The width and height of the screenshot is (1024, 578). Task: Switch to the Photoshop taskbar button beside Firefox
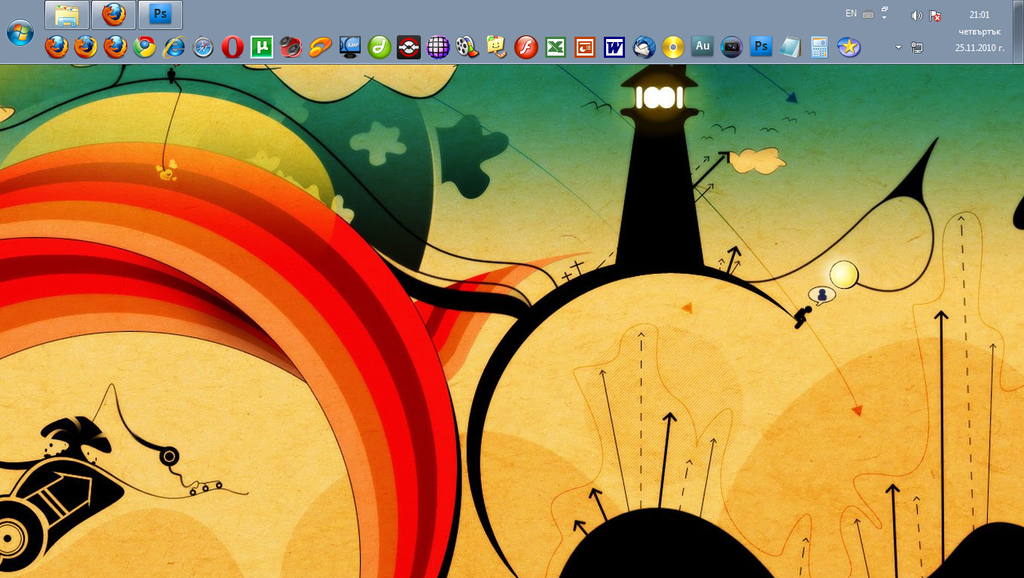coord(160,15)
